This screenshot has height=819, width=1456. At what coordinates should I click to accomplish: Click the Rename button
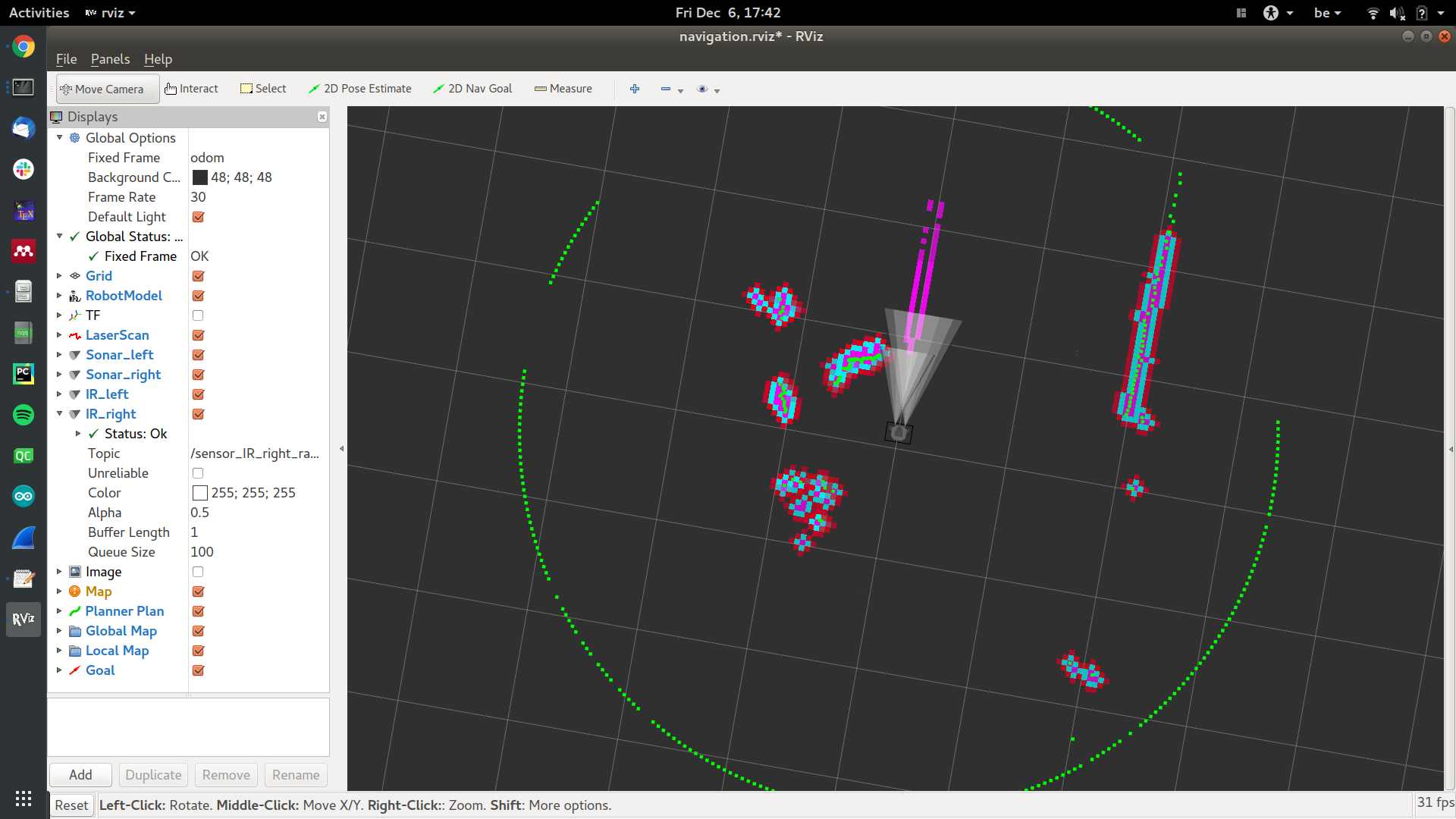296,775
